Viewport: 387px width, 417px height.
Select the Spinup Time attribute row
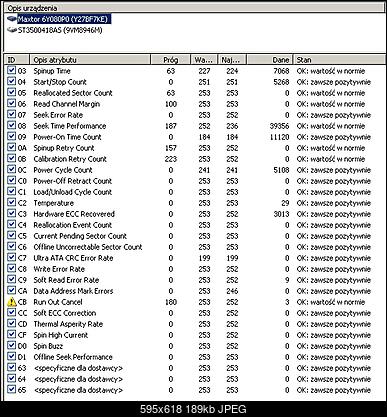point(194,71)
